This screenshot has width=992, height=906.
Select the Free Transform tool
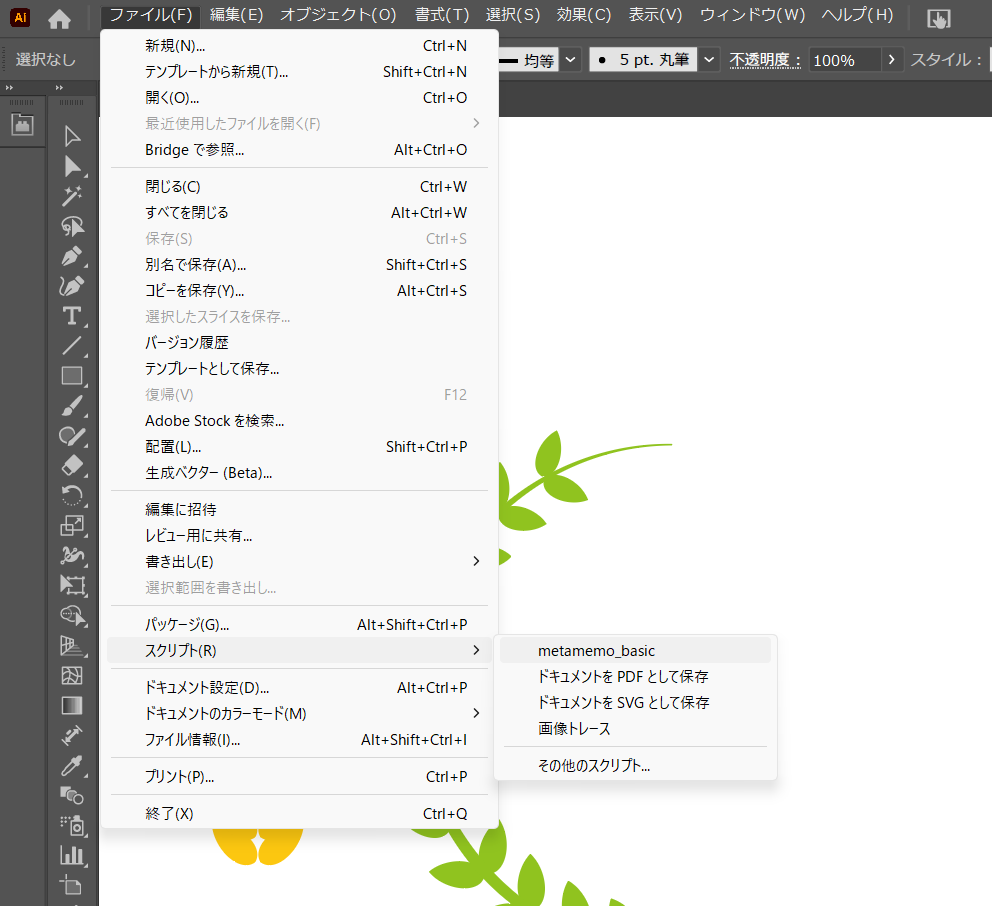pos(72,585)
